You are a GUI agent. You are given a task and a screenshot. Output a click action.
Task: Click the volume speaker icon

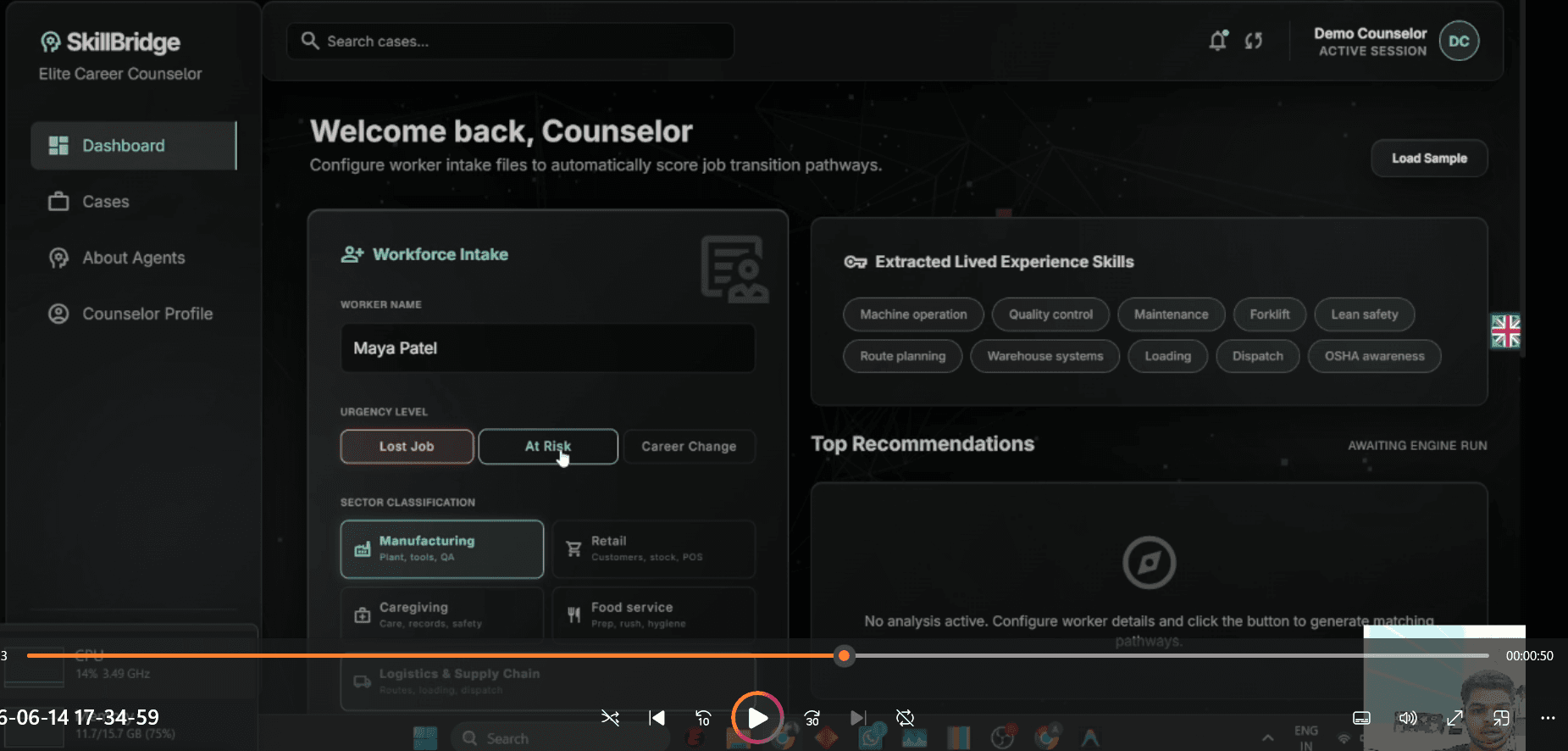1408,718
